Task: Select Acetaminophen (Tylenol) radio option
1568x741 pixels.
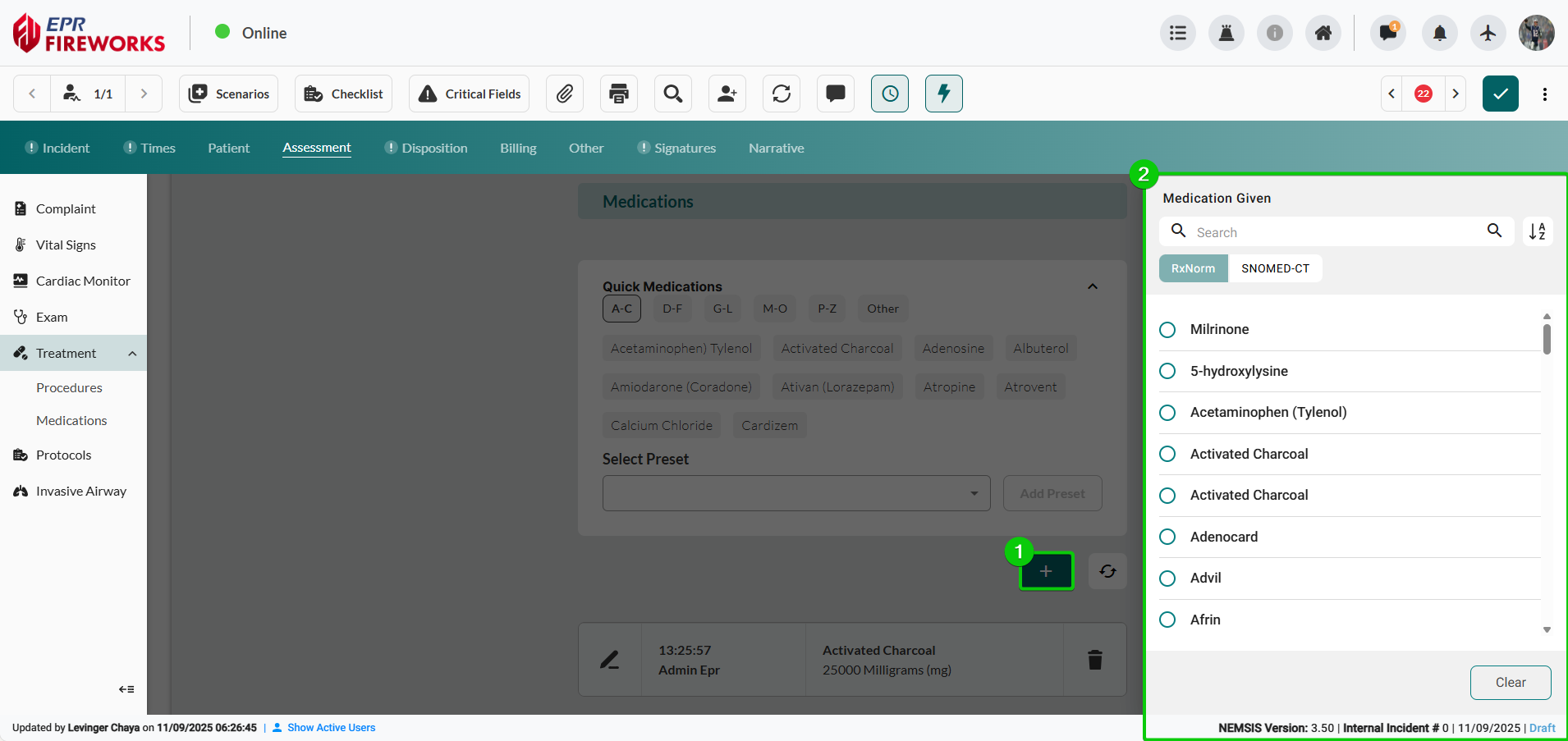Action: coord(1167,413)
